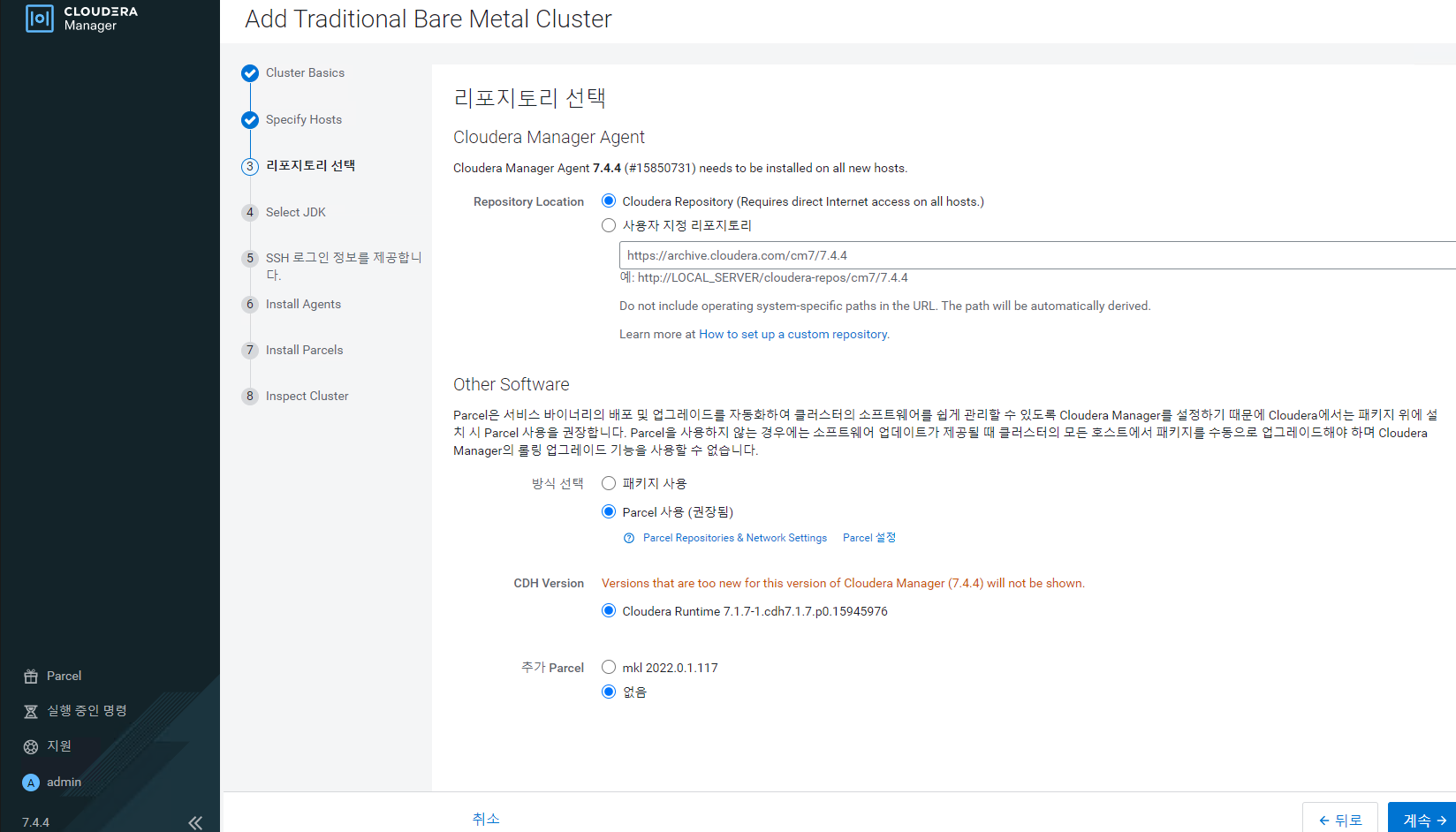Select the custom repository radio option
This screenshot has width=1456, height=832.
(609, 225)
